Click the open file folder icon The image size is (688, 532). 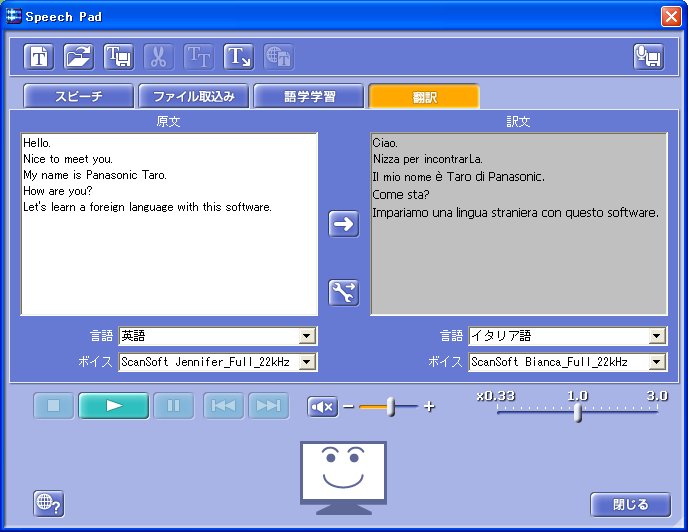pos(79,57)
